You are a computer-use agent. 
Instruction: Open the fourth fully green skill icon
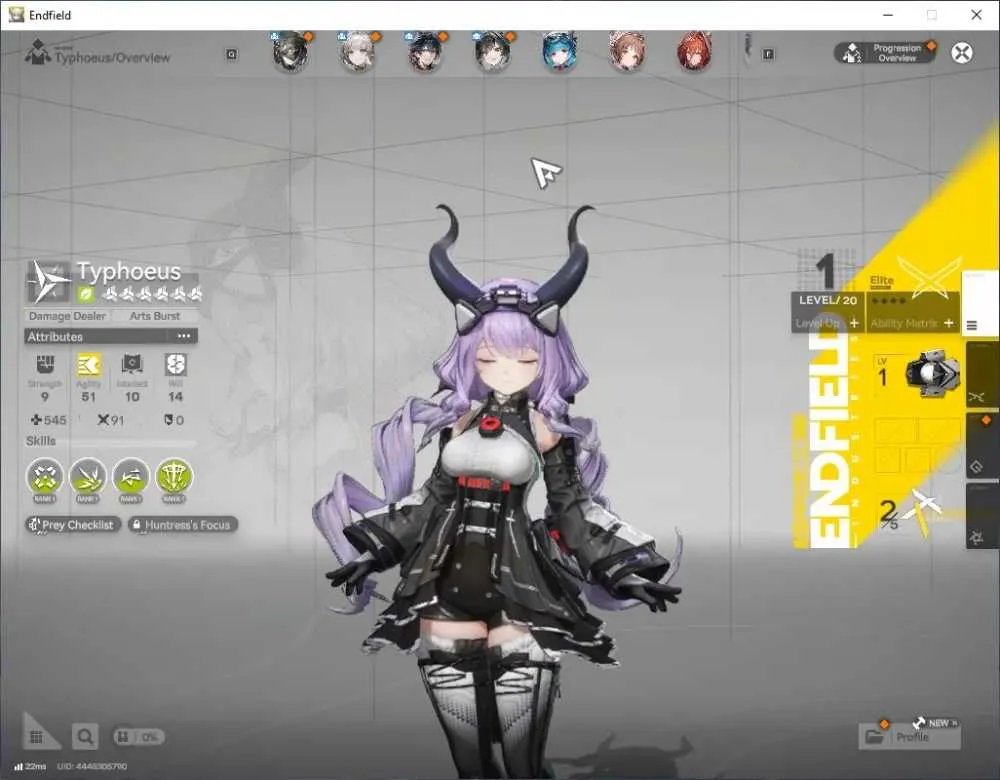tap(174, 477)
